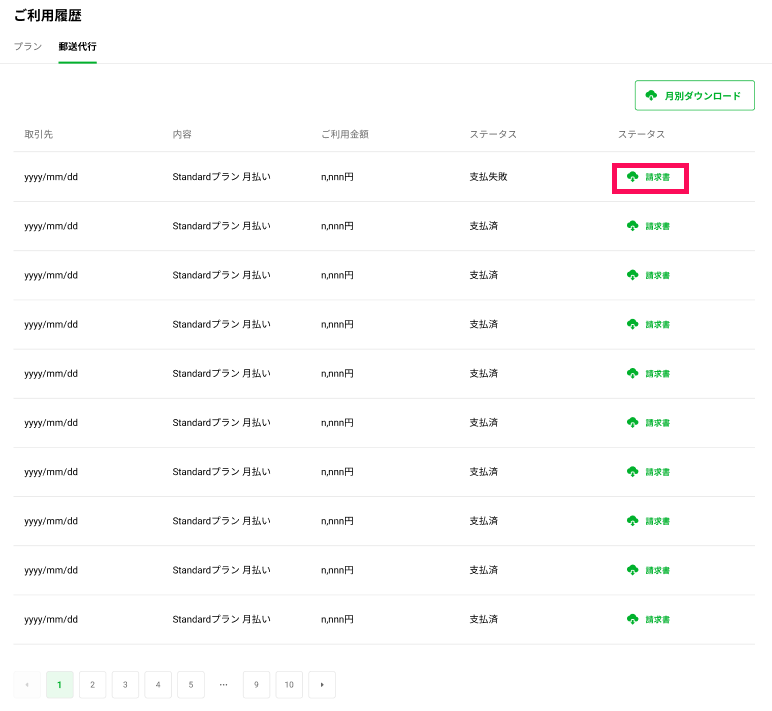Click the previous page arrow

tap(27, 685)
